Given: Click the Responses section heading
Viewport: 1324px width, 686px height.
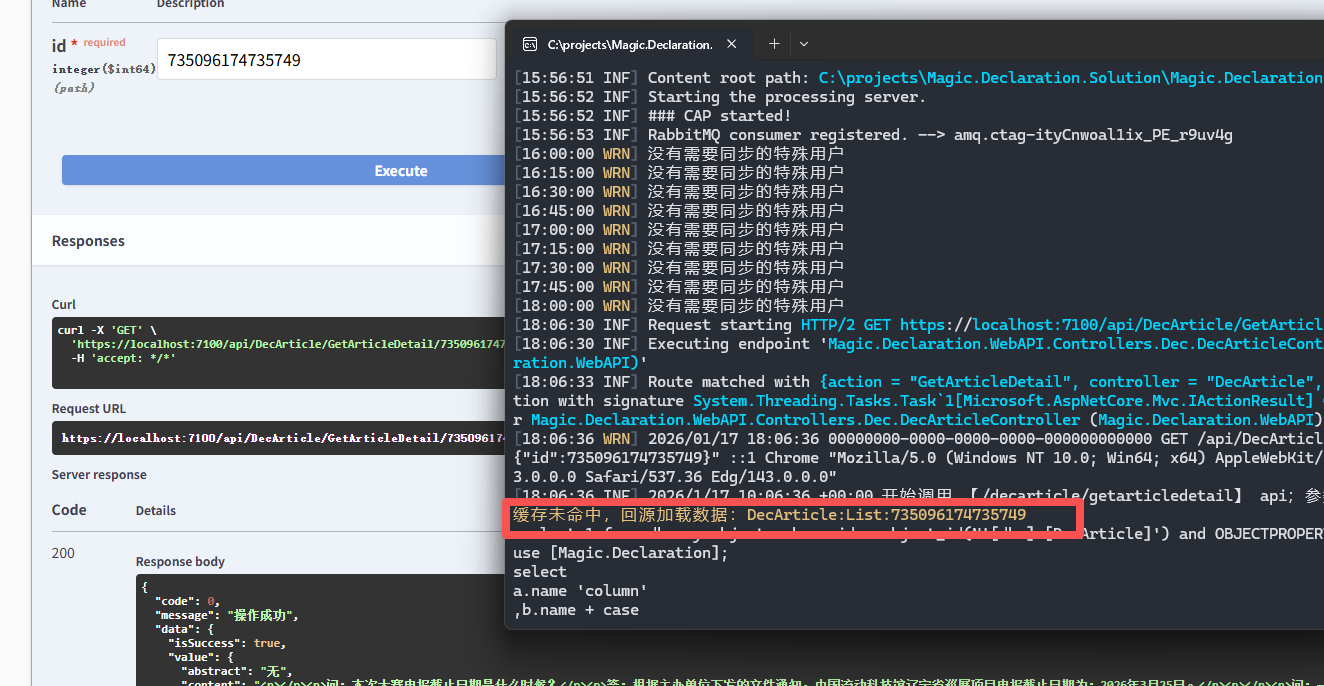Looking at the screenshot, I should tap(88, 241).
